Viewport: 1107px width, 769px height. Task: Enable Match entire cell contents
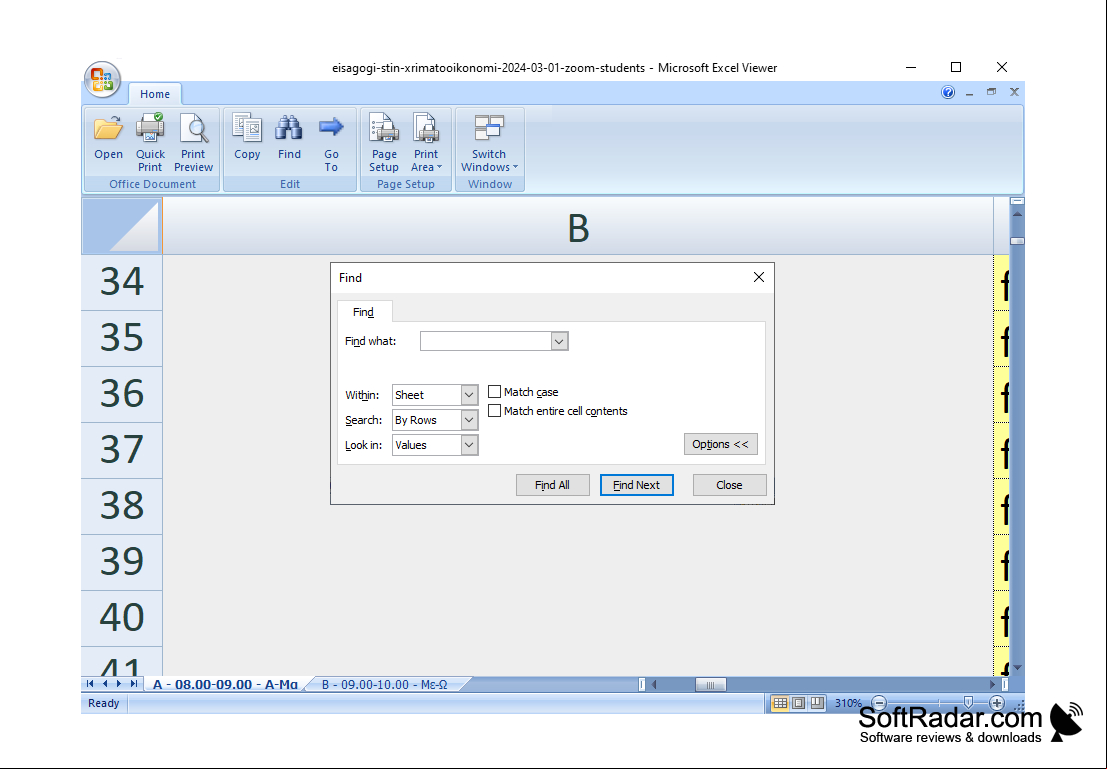pos(495,411)
